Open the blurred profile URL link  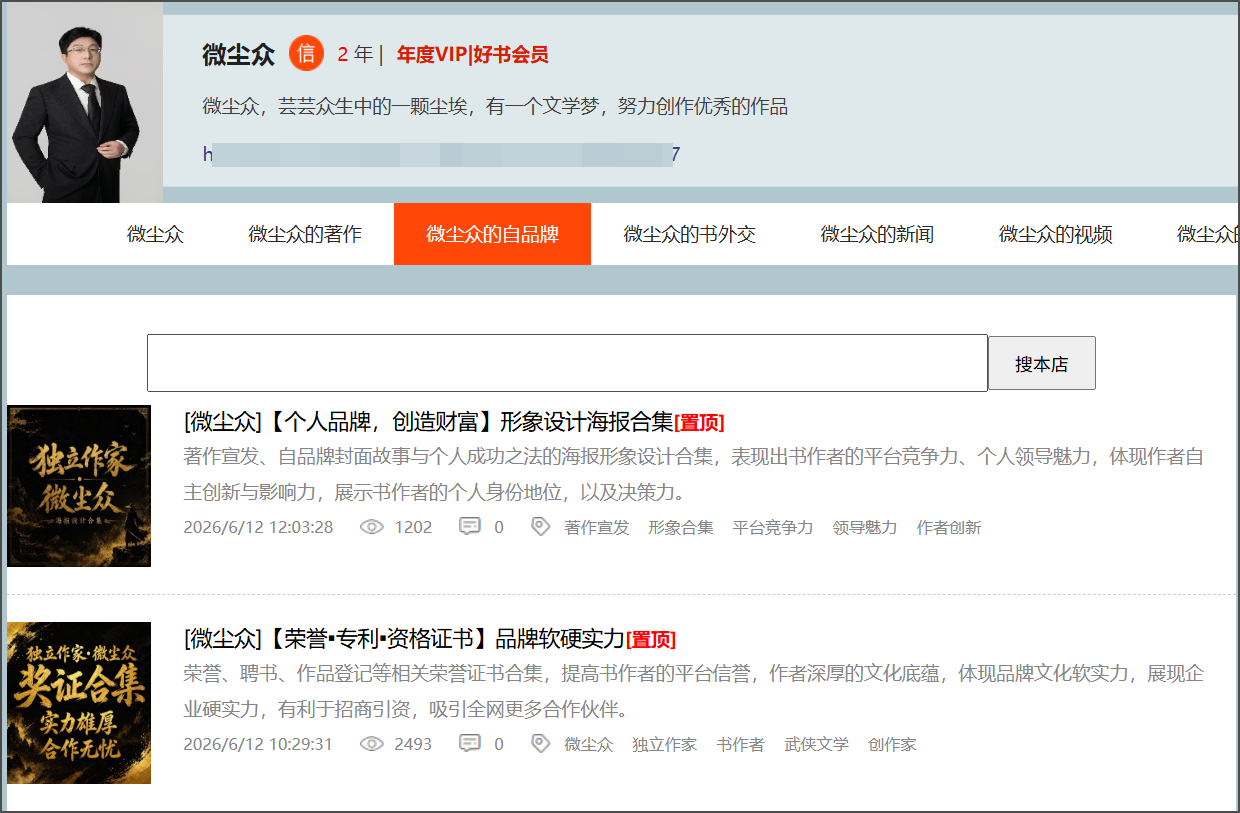pyautogui.click(x=441, y=154)
